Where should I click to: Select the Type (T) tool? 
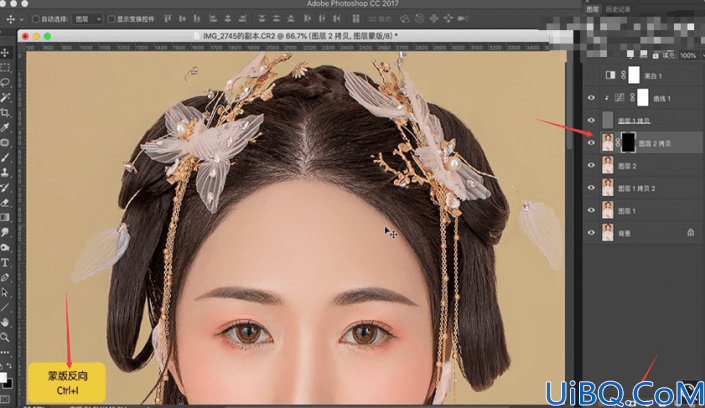(x=5, y=262)
